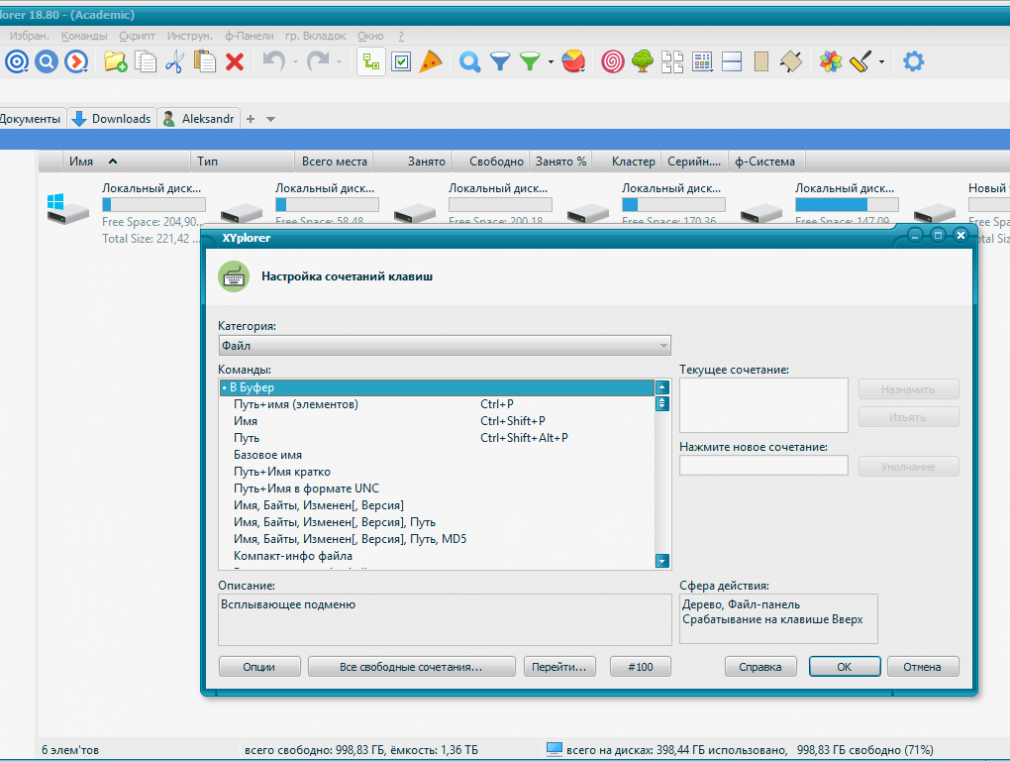Click the red-yellow pie ball icon
The height and width of the screenshot is (761, 1010).
pyautogui.click(x=573, y=62)
